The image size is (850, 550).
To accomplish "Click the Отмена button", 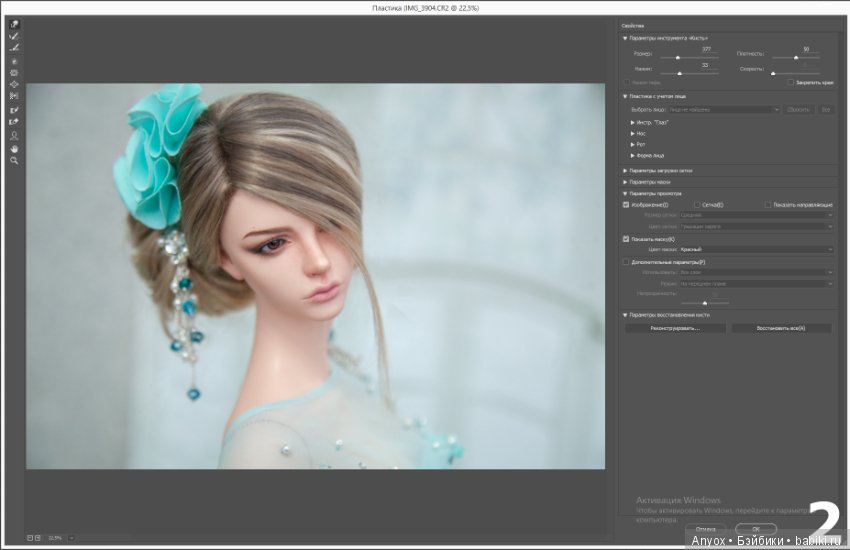I will pyautogui.click(x=705, y=528).
